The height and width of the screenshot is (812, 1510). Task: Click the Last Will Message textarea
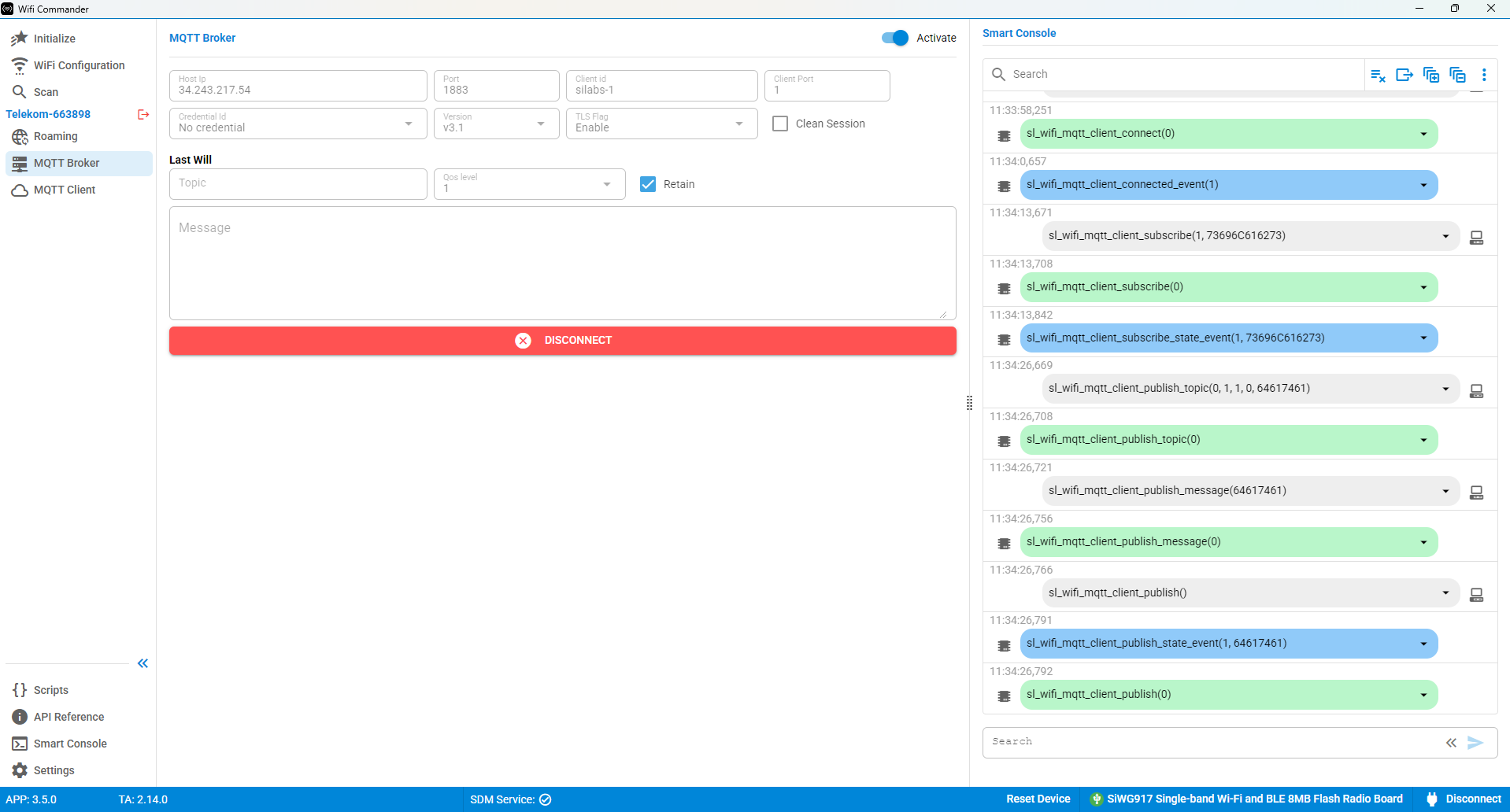point(563,263)
